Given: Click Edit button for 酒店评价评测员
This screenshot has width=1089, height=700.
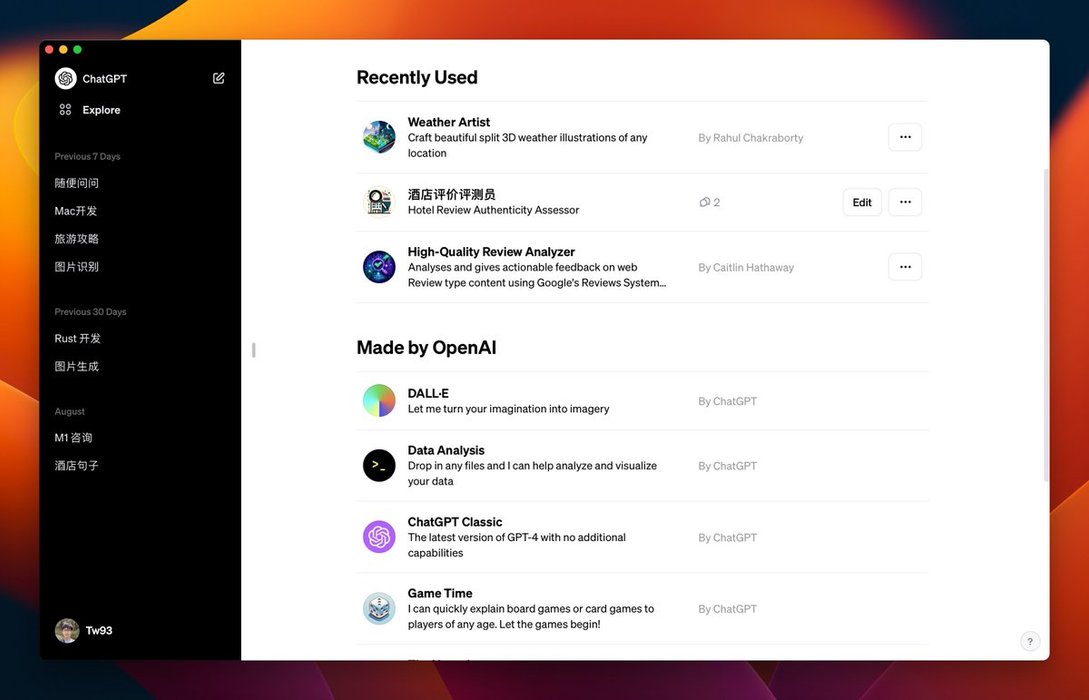Looking at the screenshot, I should pos(862,202).
